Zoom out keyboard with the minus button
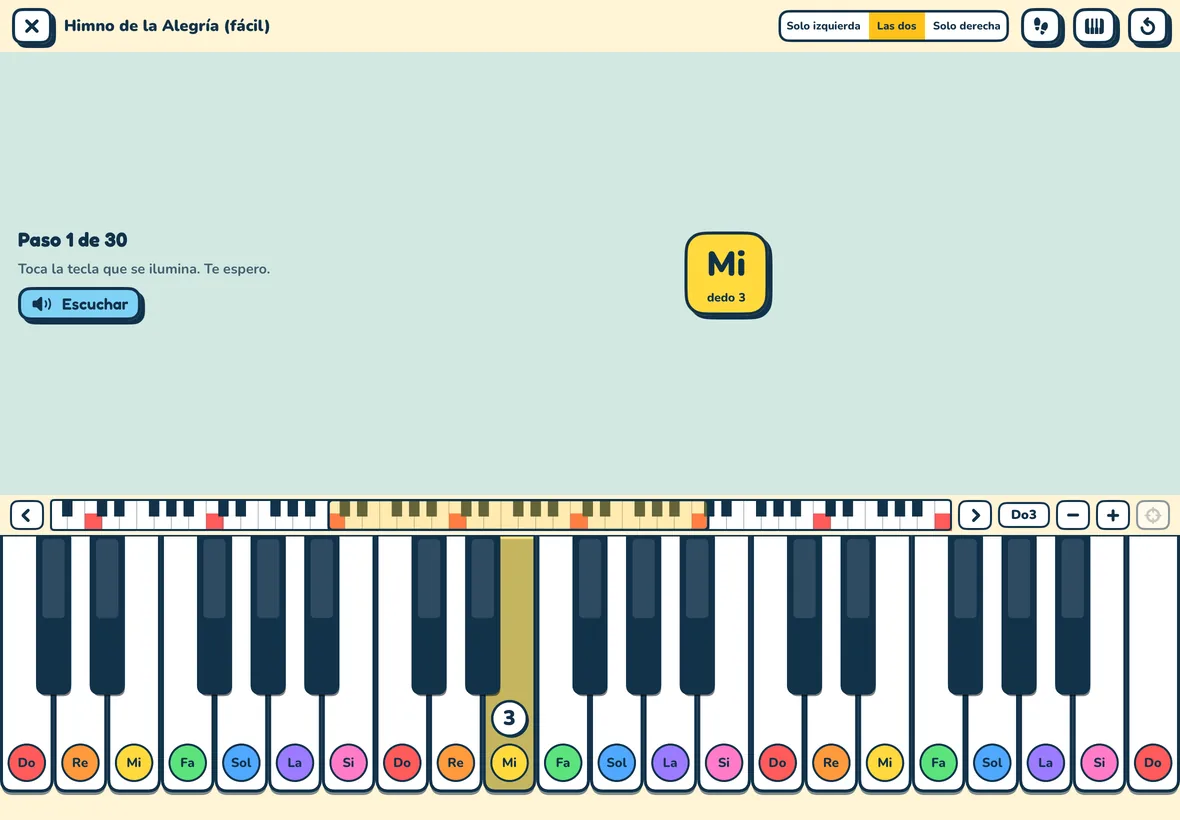The height and width of the screenshot is (820, 1180). click(1073, 515)
